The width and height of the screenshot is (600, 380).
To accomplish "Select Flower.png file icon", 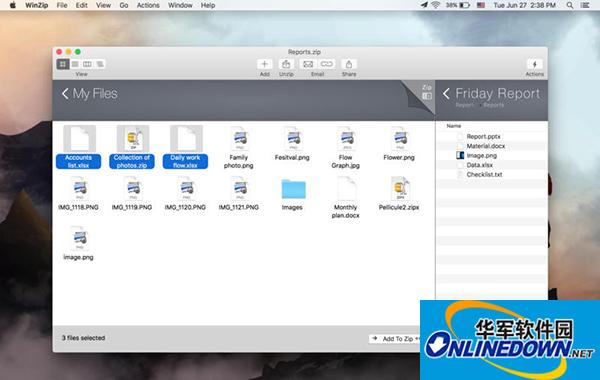I will (x=399, y=139).
